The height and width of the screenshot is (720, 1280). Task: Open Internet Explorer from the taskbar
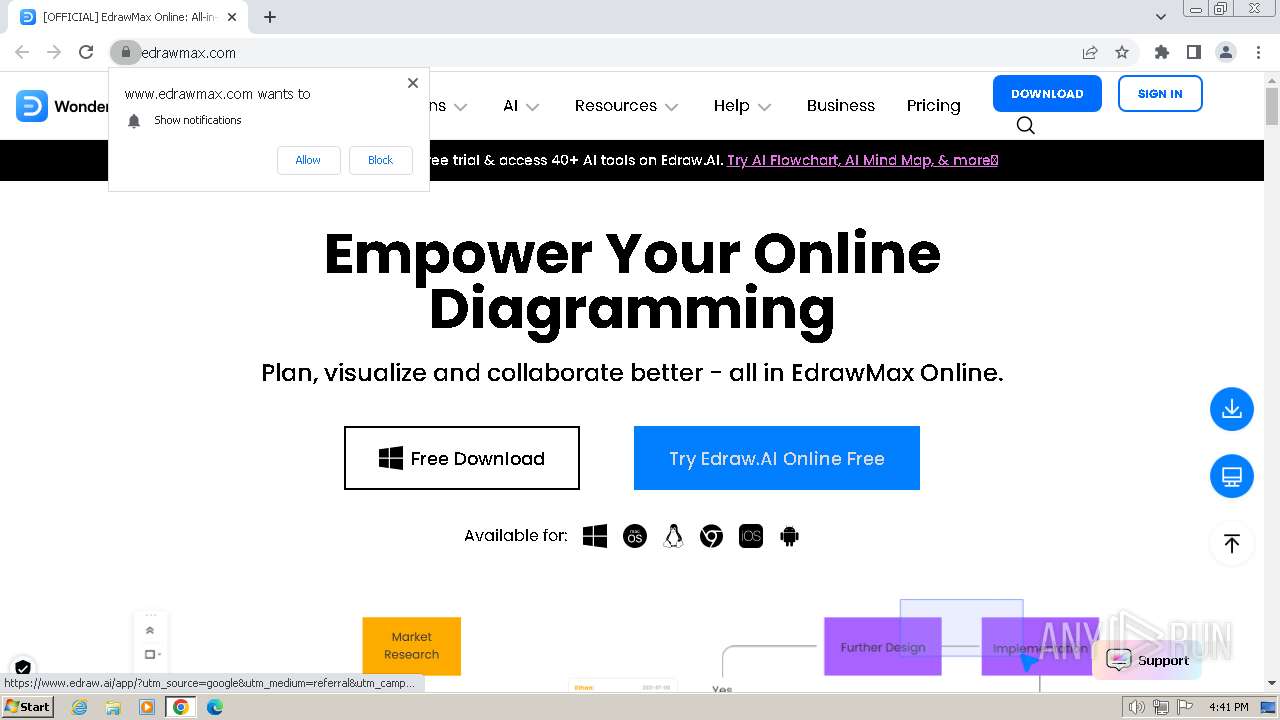pos(79,707)
